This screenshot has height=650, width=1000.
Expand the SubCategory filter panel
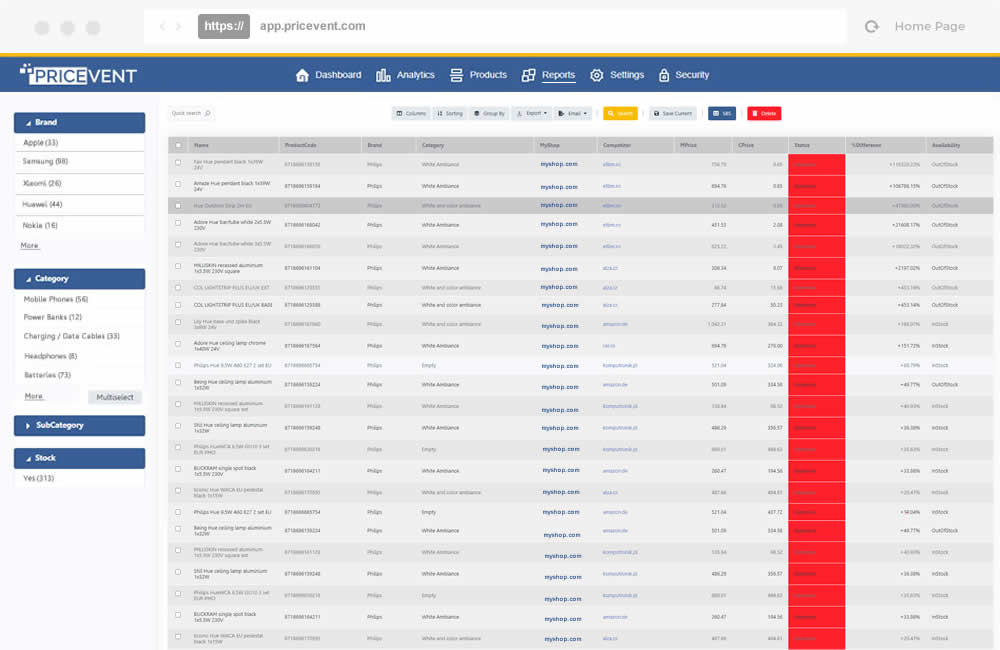point(79,426)
